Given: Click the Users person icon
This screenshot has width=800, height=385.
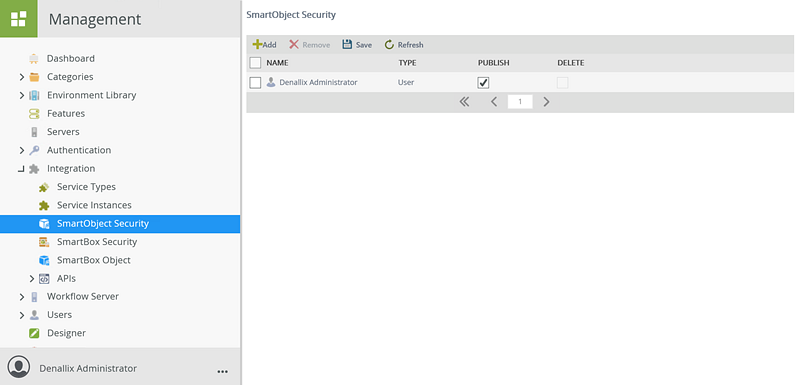Looking at the screenshot, I should pyautogui.click(x=34, y=315).
